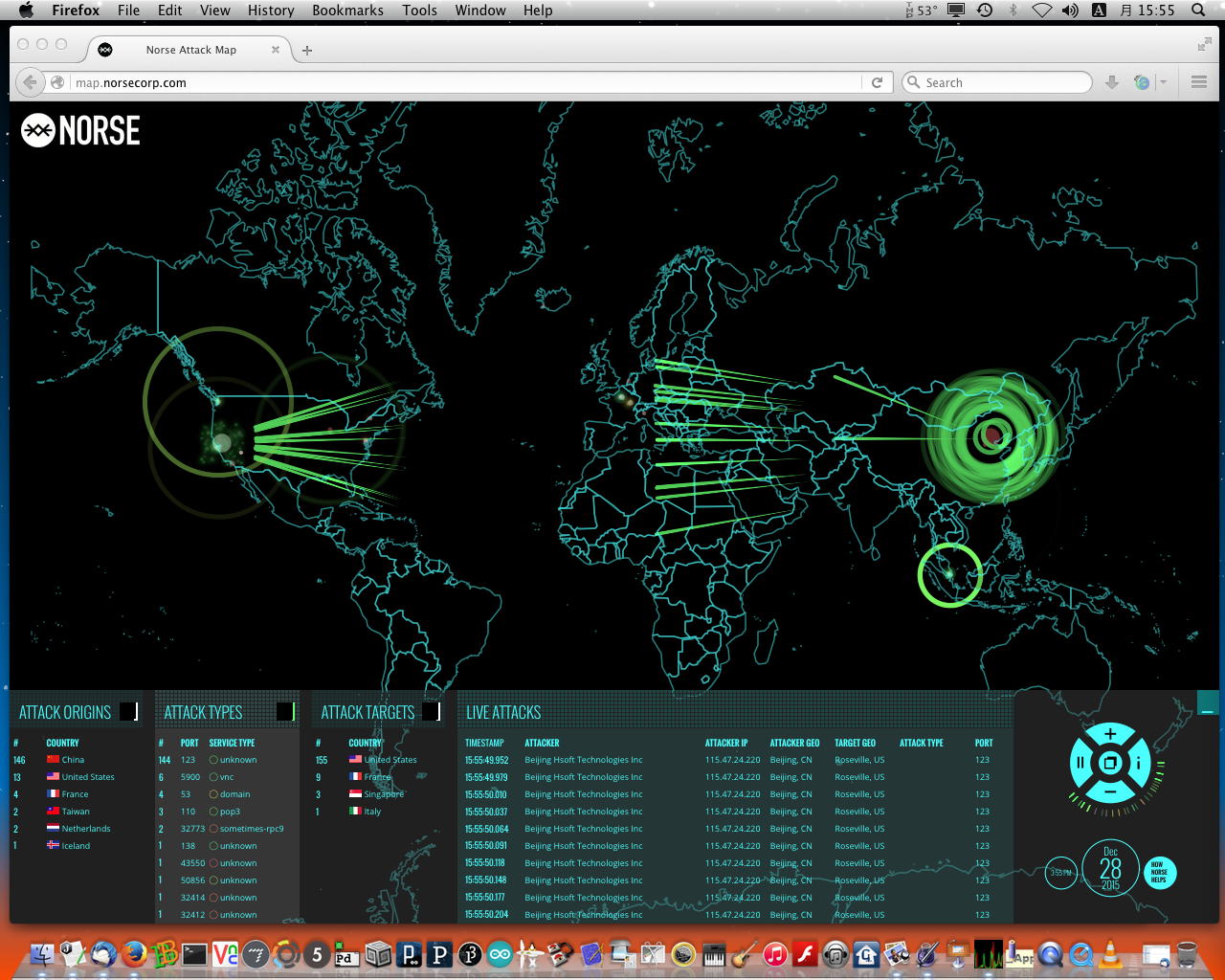
Task: Expand the dropdown arrow beside the globe extension
Action: 1164,82
